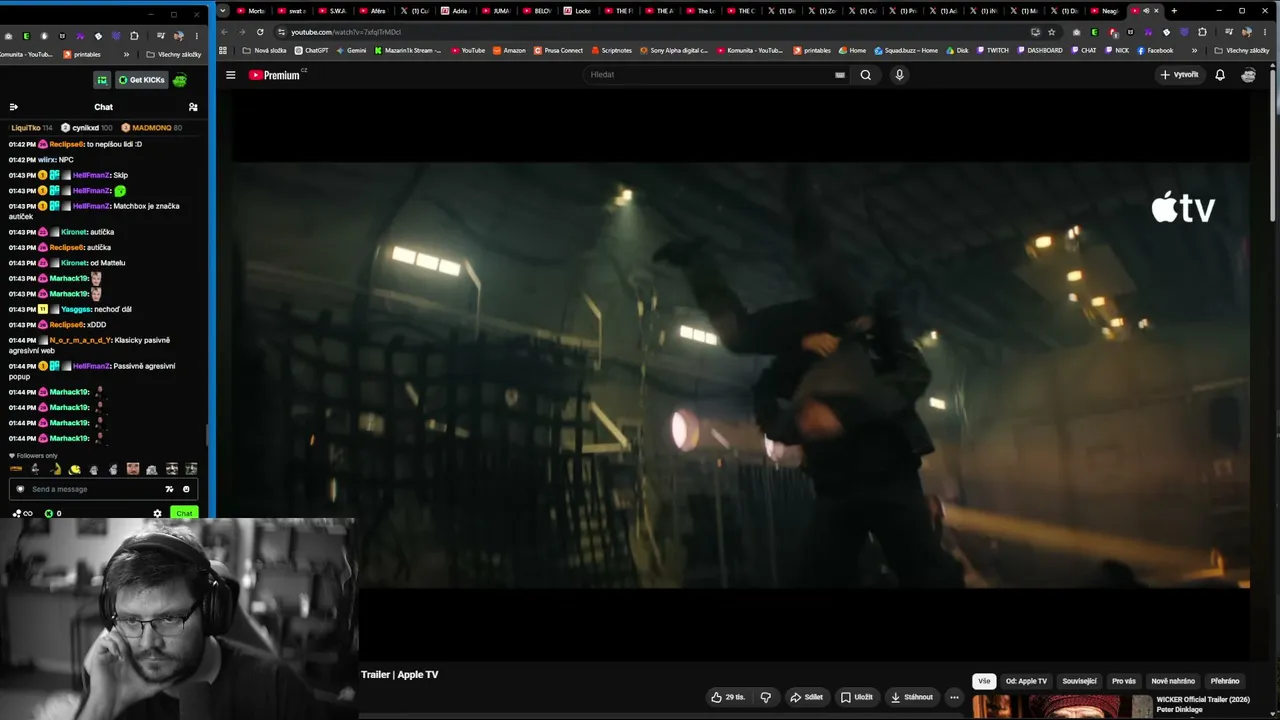Open the Kick leaderboard icon button
Viewport: 1280px width, 720px height.
102,80
